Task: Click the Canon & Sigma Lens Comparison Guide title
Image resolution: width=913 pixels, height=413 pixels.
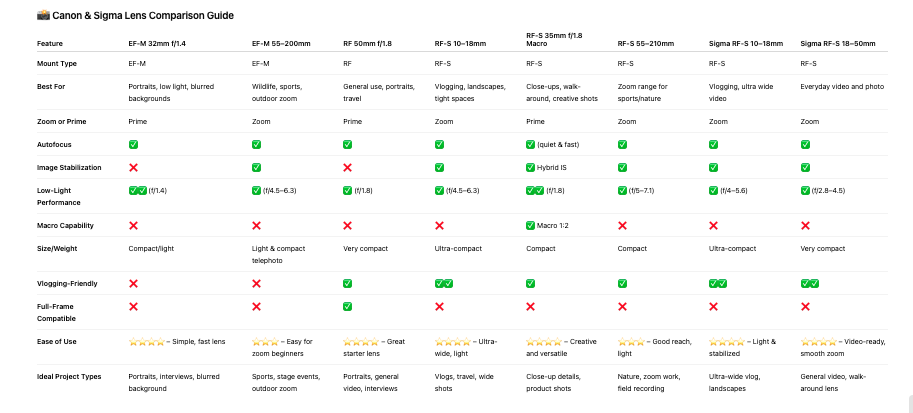Action: pos(143,16)
